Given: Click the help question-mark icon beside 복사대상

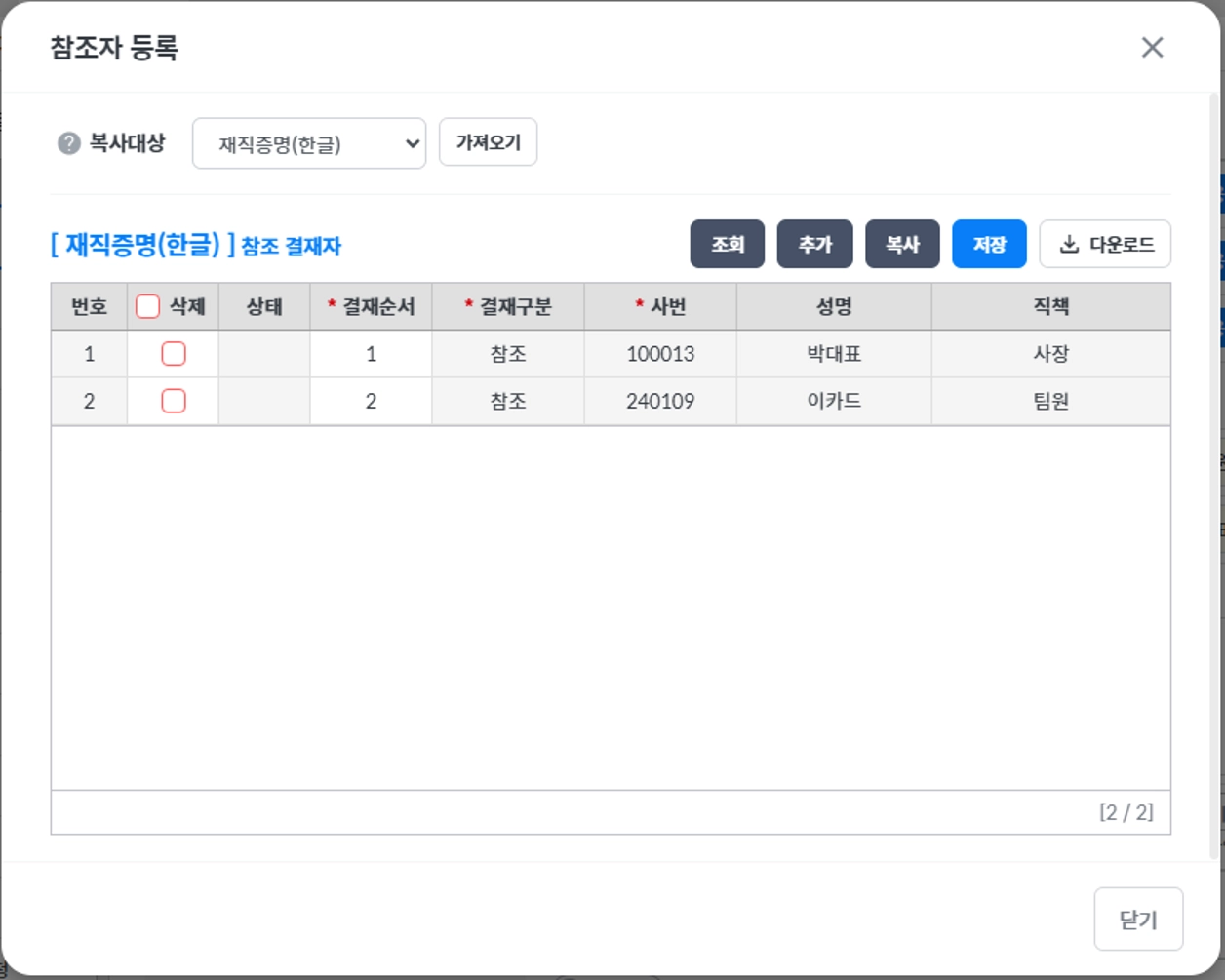Looking at the screenshot, I should click(68, 143).
